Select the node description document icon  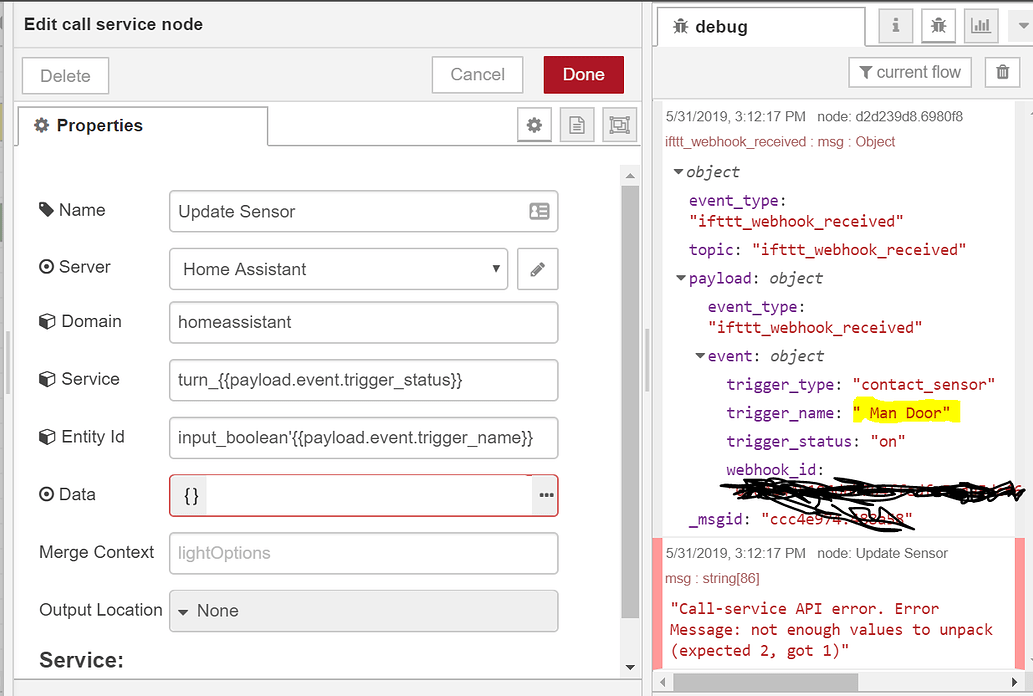pyautogui.click(x=577, y=124)
